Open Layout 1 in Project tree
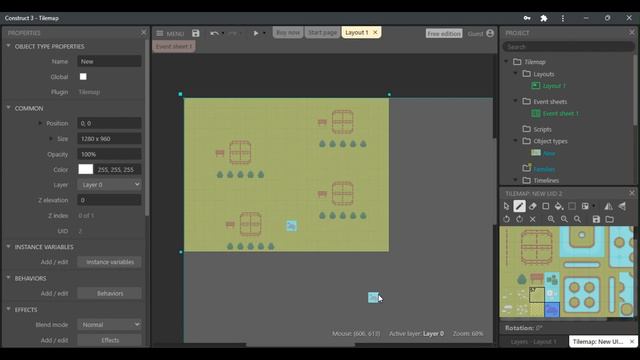 coord(554,86)
